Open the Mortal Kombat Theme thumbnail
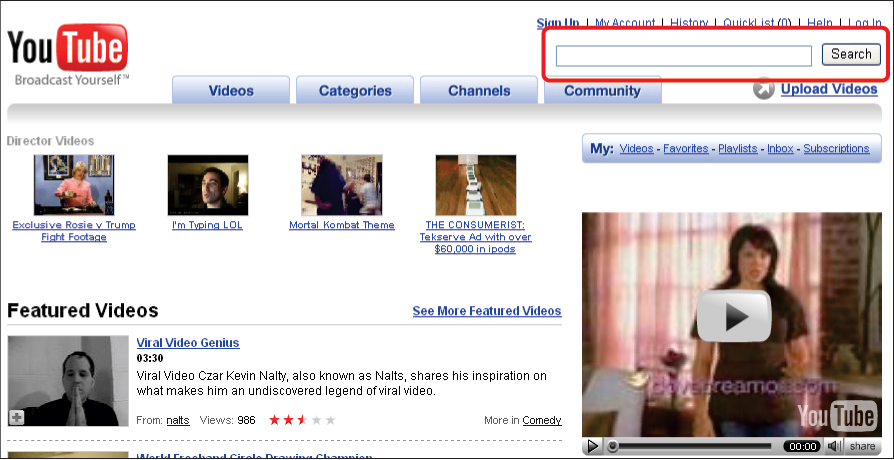894x460 pixels. pos(342,185)
